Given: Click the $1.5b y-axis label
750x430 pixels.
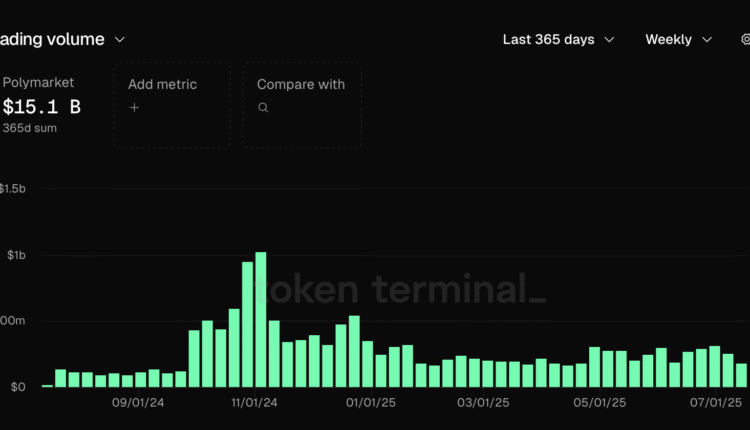Looking at the screenshot, I should 14,189.
